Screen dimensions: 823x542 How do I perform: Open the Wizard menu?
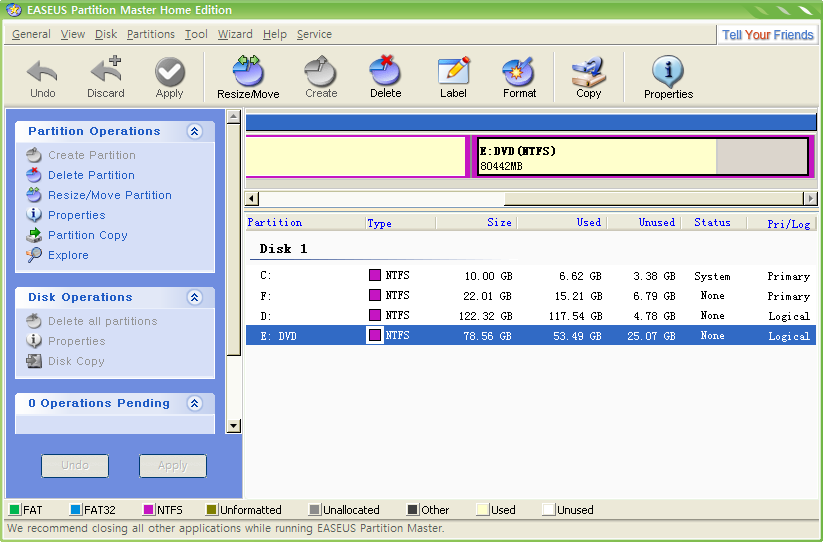[x=235, y=34]
